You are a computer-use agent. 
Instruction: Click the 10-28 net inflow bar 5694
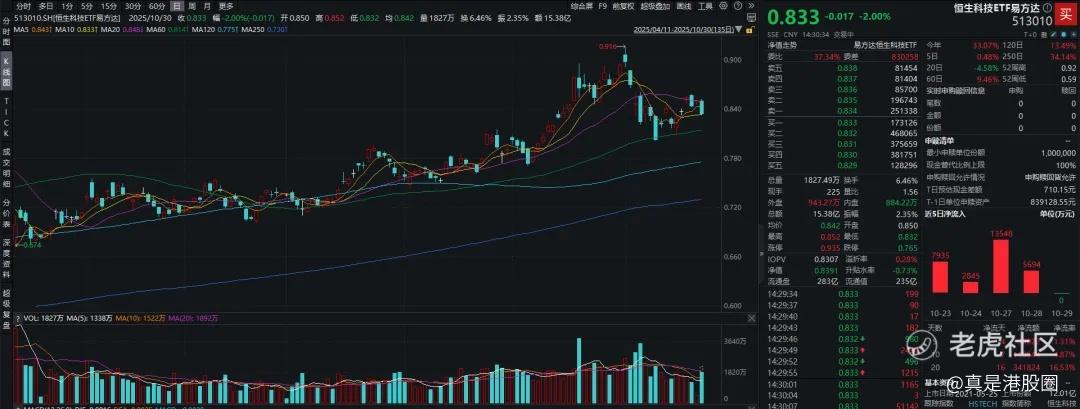(1031, 282)
